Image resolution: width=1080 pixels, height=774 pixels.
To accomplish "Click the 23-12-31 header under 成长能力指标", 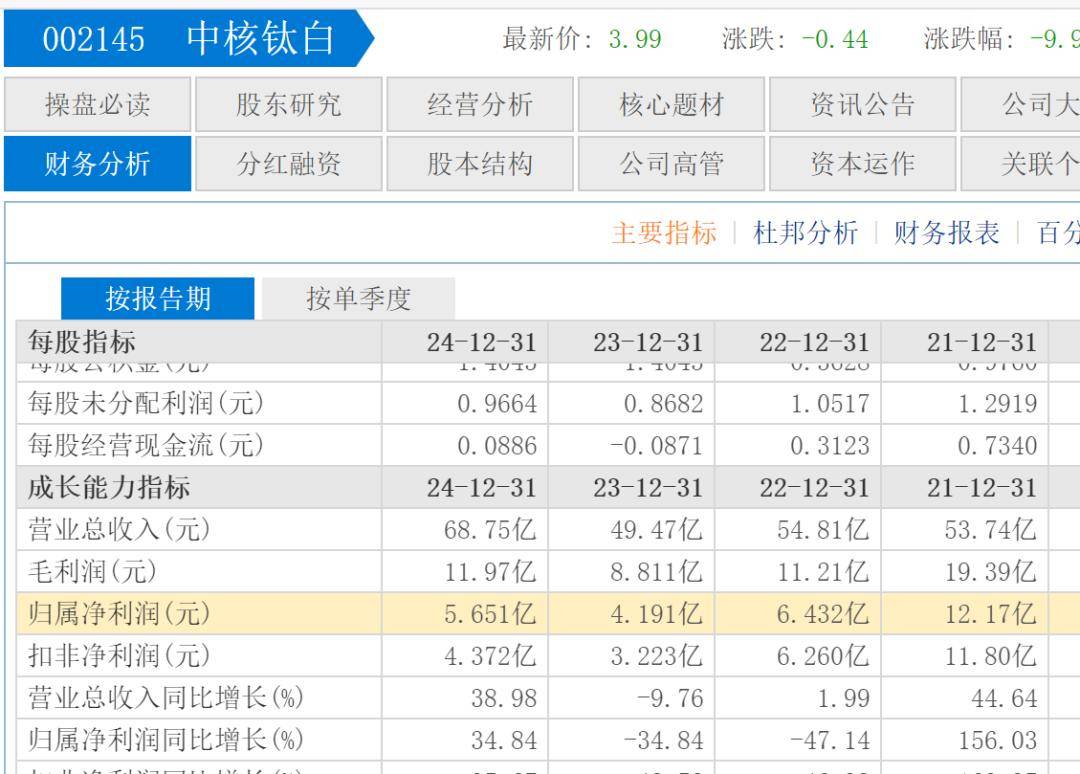I will click(648, 488).
